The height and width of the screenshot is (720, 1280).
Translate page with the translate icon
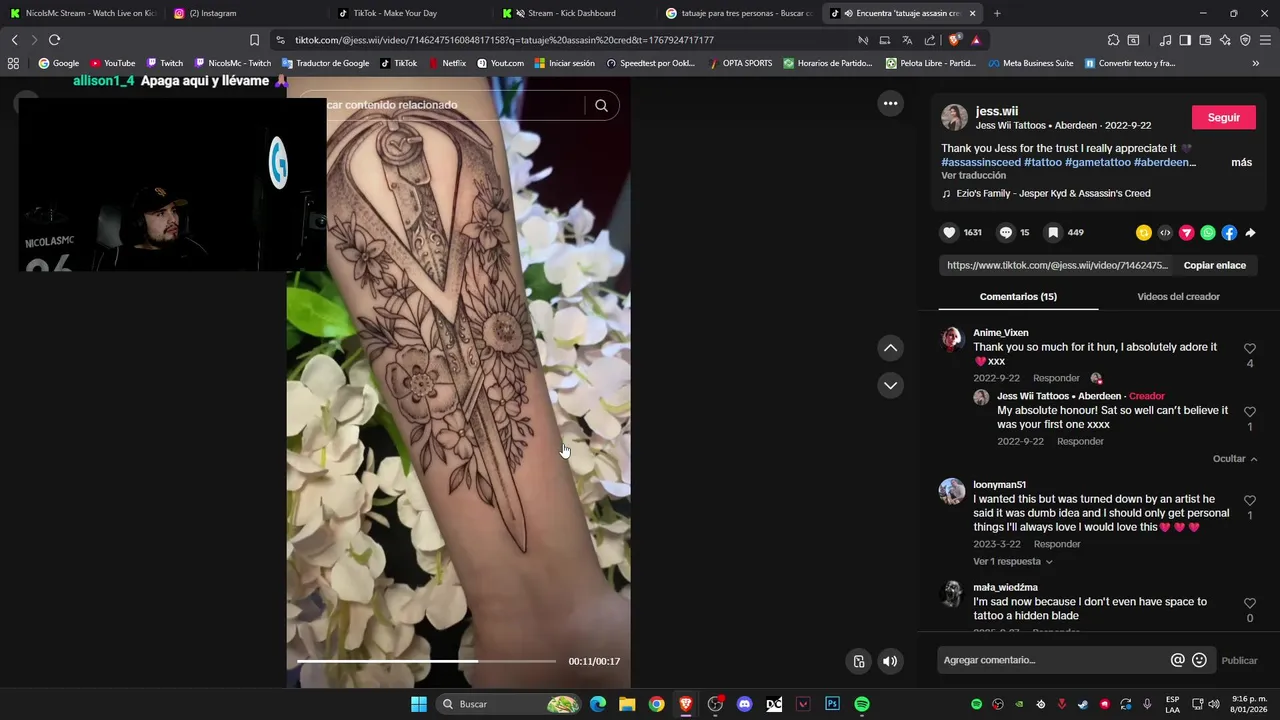(907, 40)
